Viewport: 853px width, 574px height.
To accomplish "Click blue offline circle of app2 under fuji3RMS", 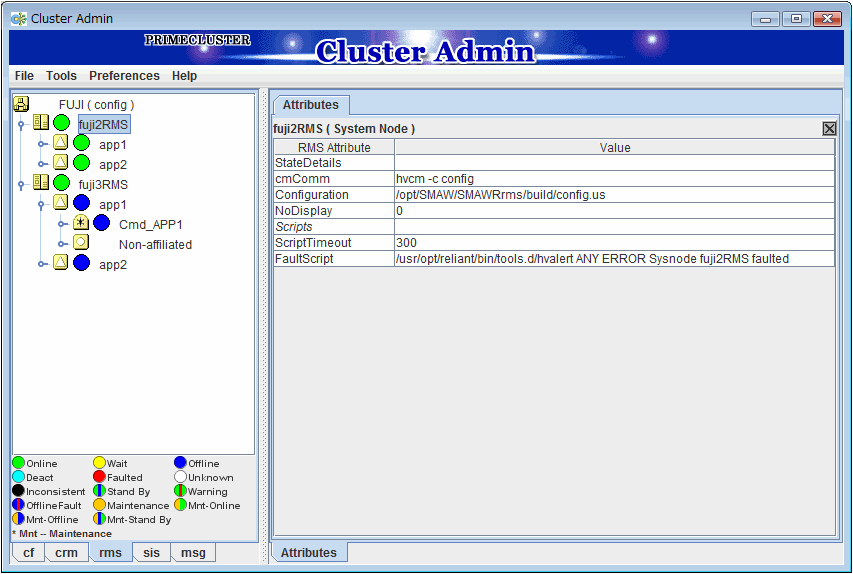I will click(x=82, y=263).
